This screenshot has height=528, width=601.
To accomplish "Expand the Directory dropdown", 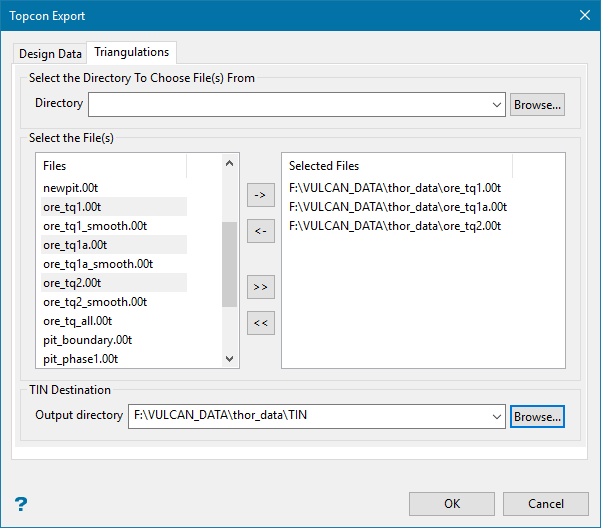I will (x=497, y=104).
